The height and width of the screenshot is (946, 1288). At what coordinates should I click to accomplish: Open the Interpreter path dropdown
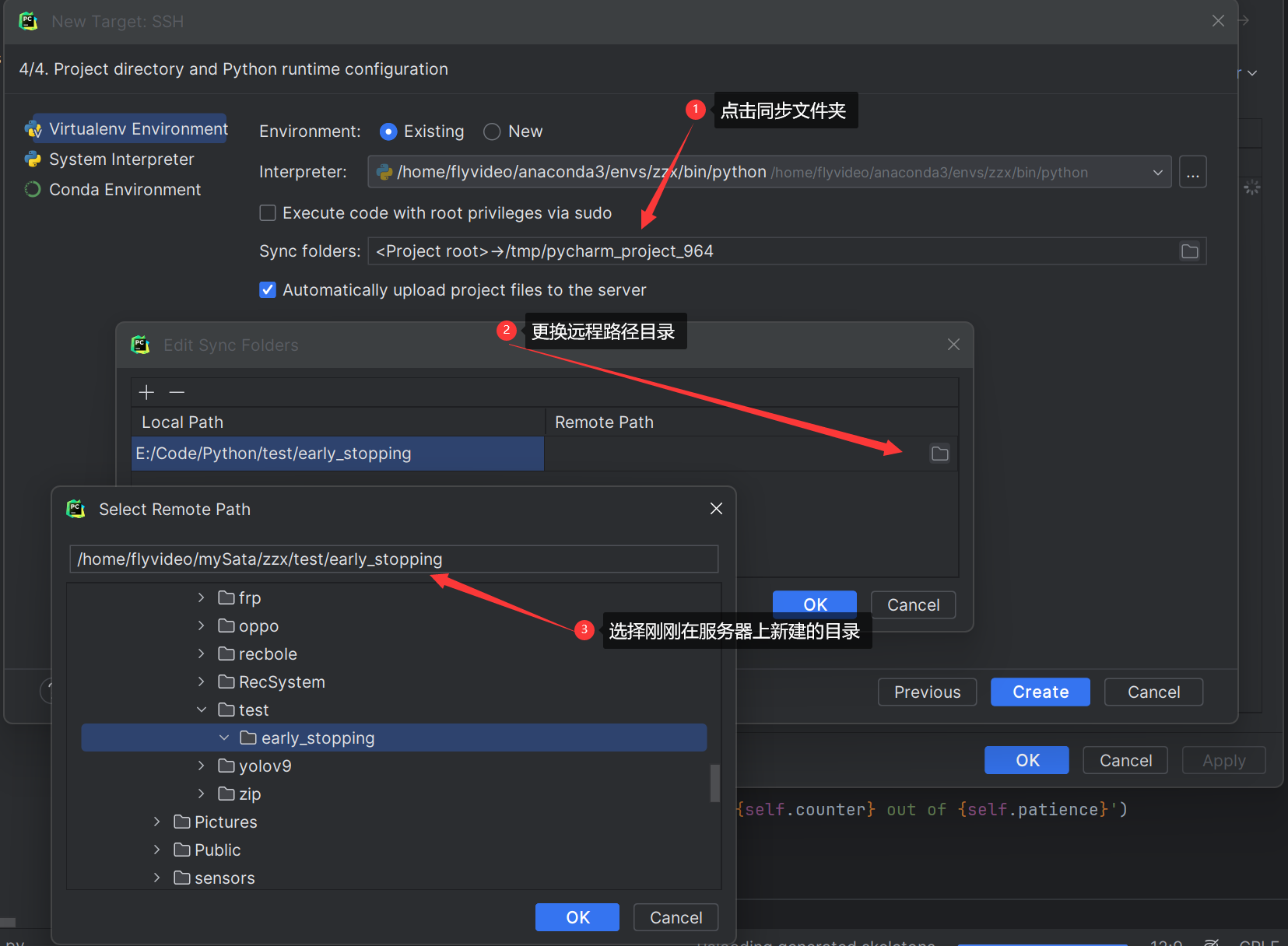(1157, 173)
